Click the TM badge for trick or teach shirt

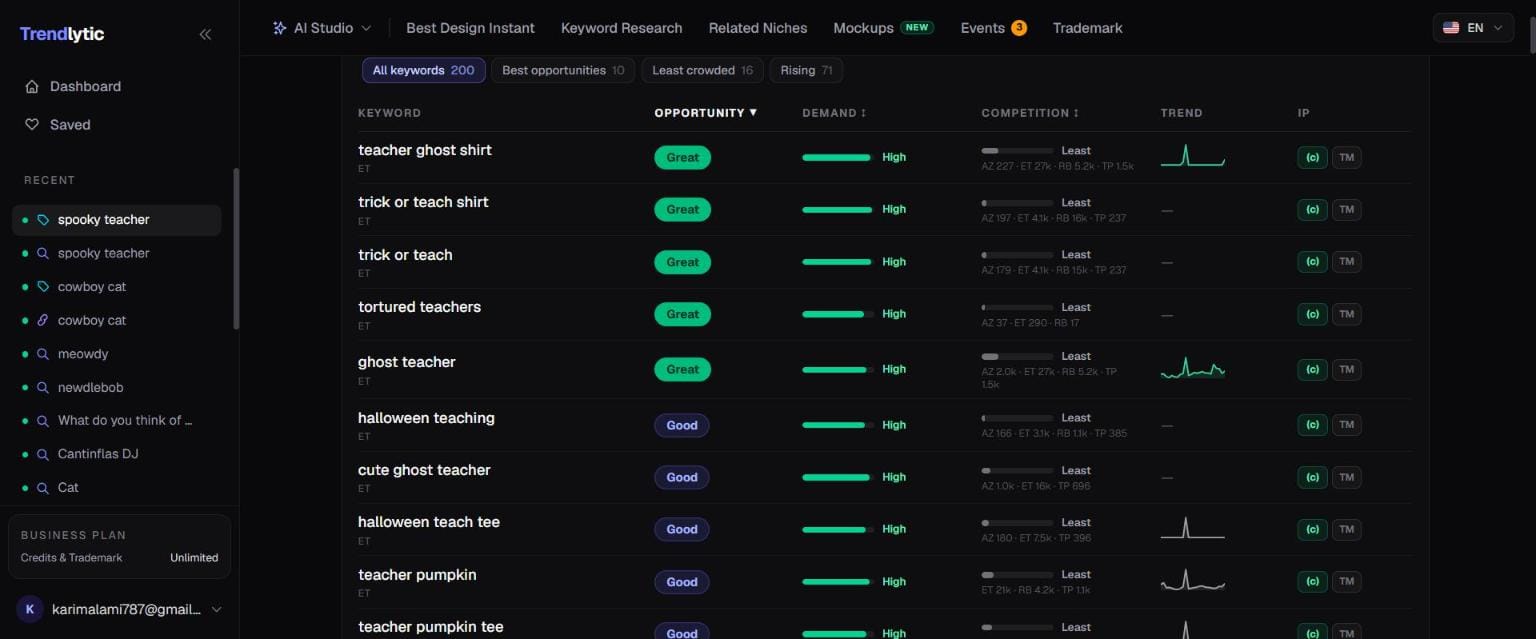(1347, 210)
